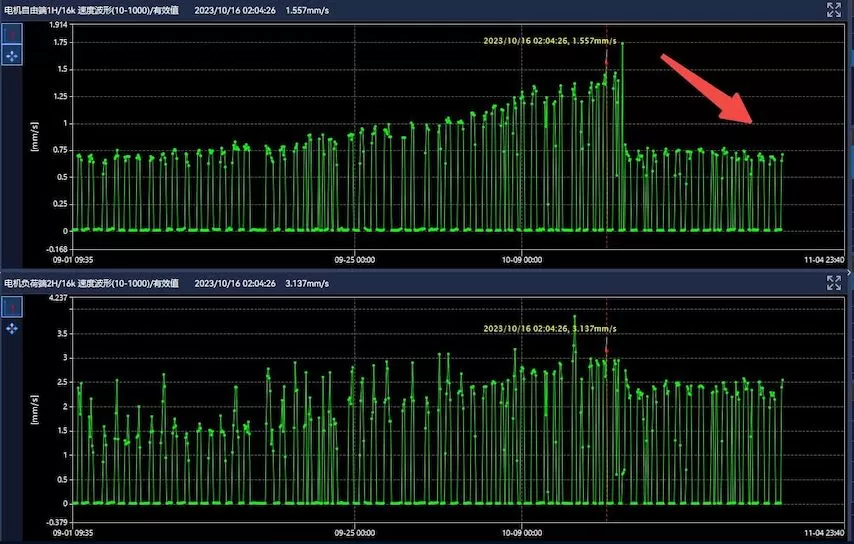Click the 11-04 23:40 end label on top axis

[x=824, y=260]
